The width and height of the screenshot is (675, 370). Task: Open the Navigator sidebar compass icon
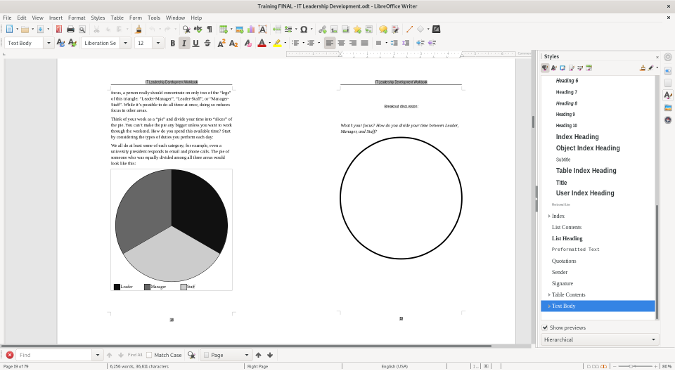(668, 120)
